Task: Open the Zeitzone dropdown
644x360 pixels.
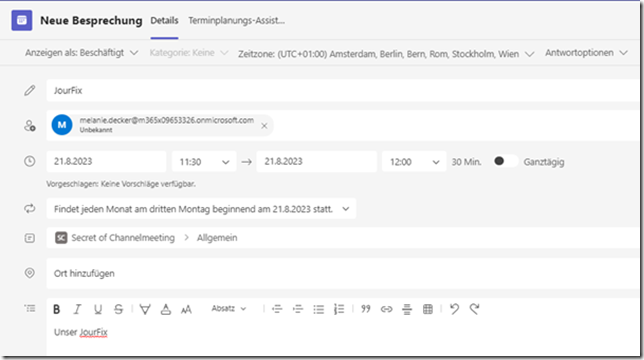Action: [x=386, y=54]
